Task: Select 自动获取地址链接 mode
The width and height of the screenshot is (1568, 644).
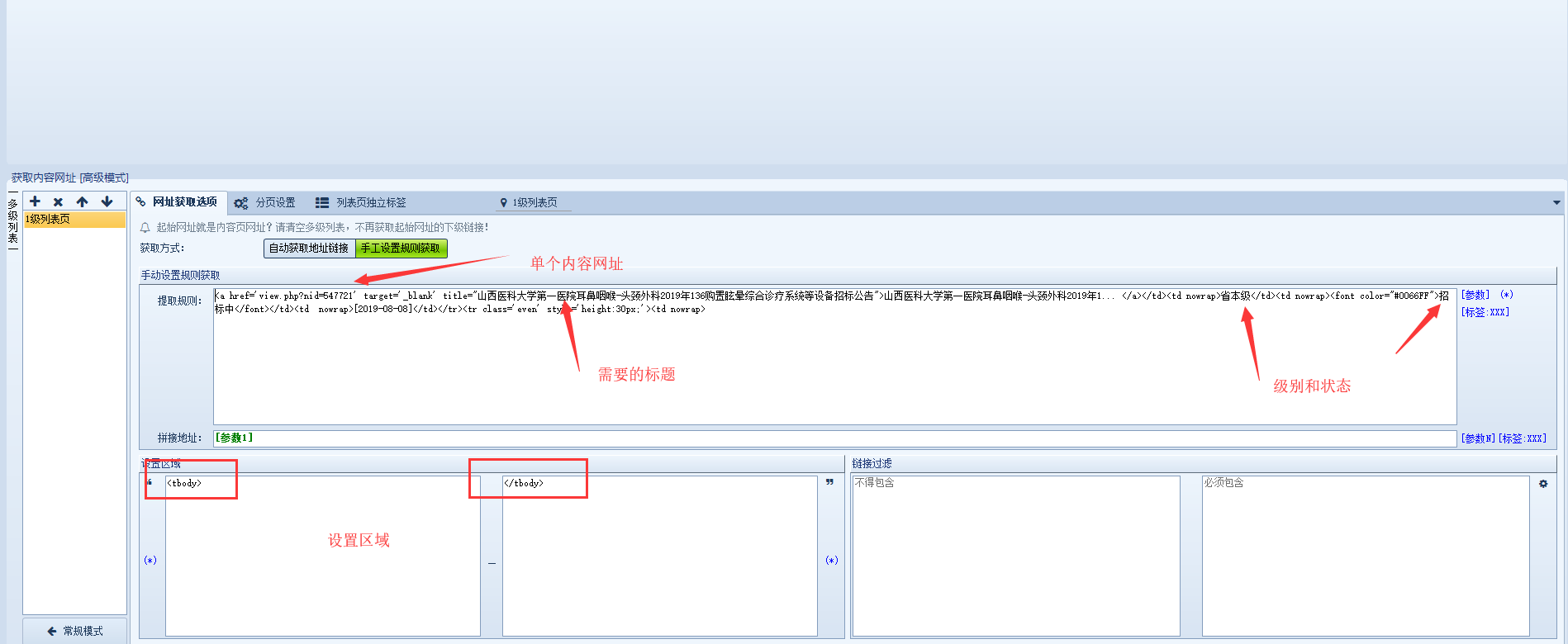Action: [x=309, y=249]
